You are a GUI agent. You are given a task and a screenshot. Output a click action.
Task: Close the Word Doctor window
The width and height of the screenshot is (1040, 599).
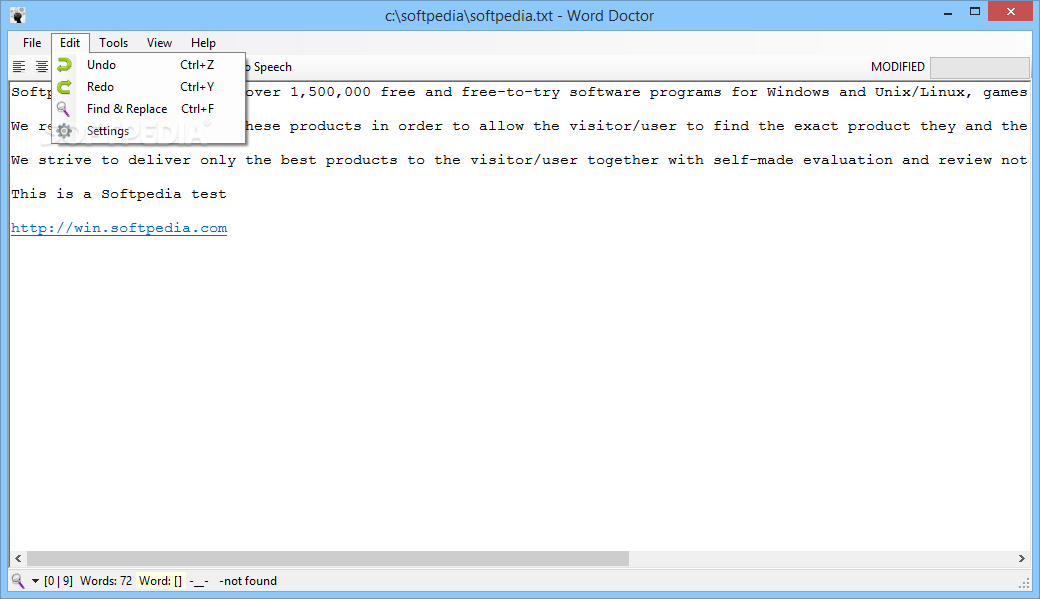click(x=1011, y=11)
